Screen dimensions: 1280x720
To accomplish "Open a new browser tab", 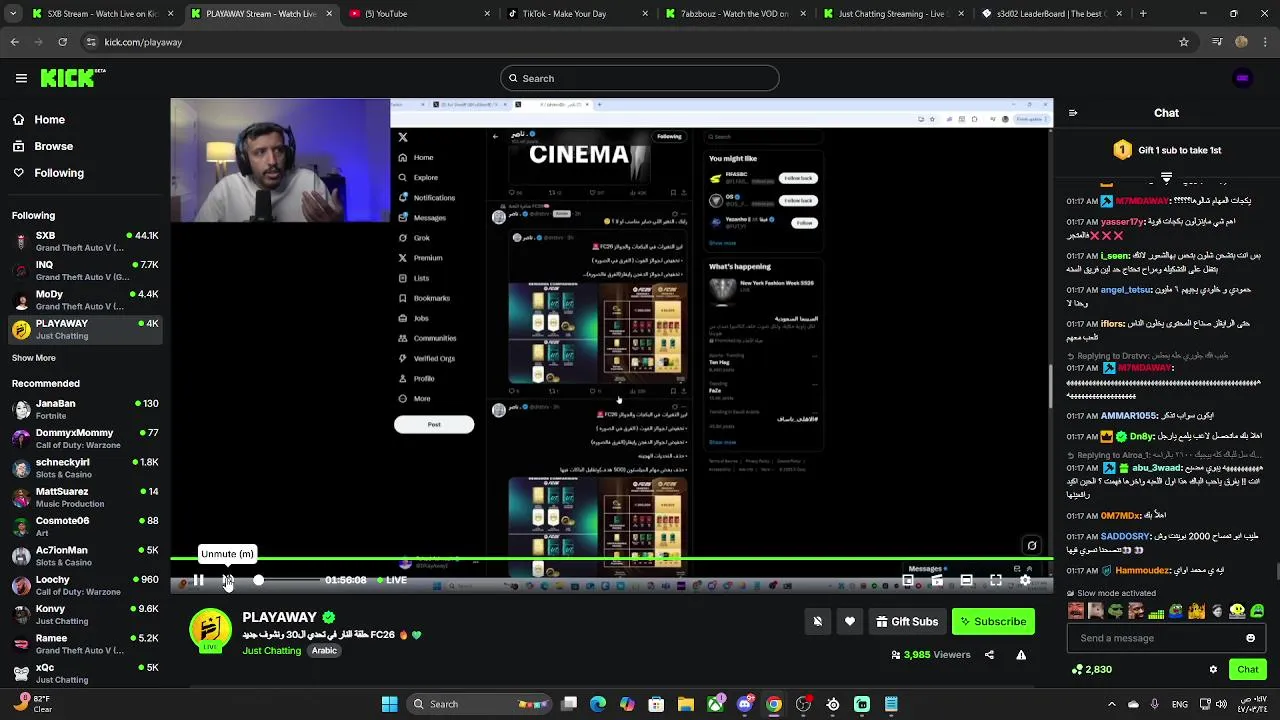I will 1143,14.
